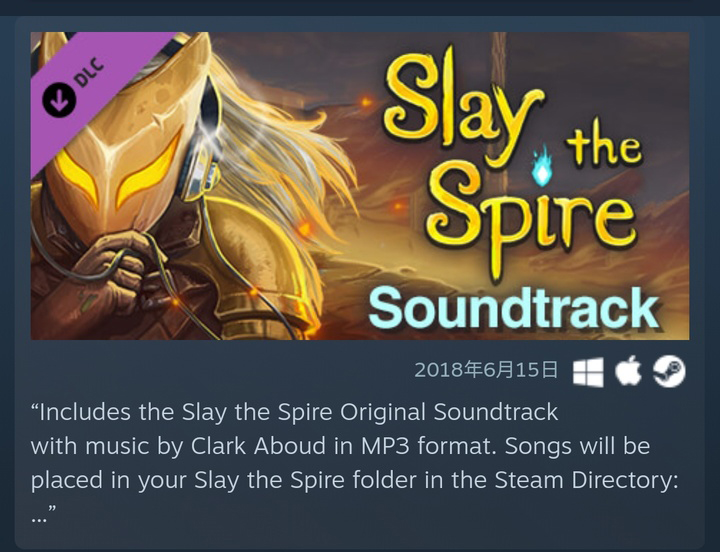The image size is (720, 552).
Task: Click the Soundtrack title text in banner
Action: coord(514,308)
